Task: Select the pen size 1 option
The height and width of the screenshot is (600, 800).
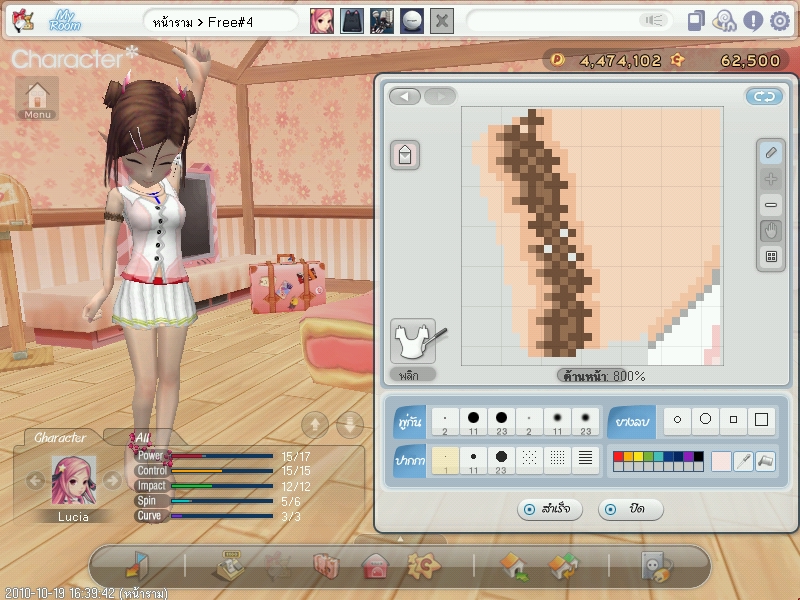Action: coord(445,461)
